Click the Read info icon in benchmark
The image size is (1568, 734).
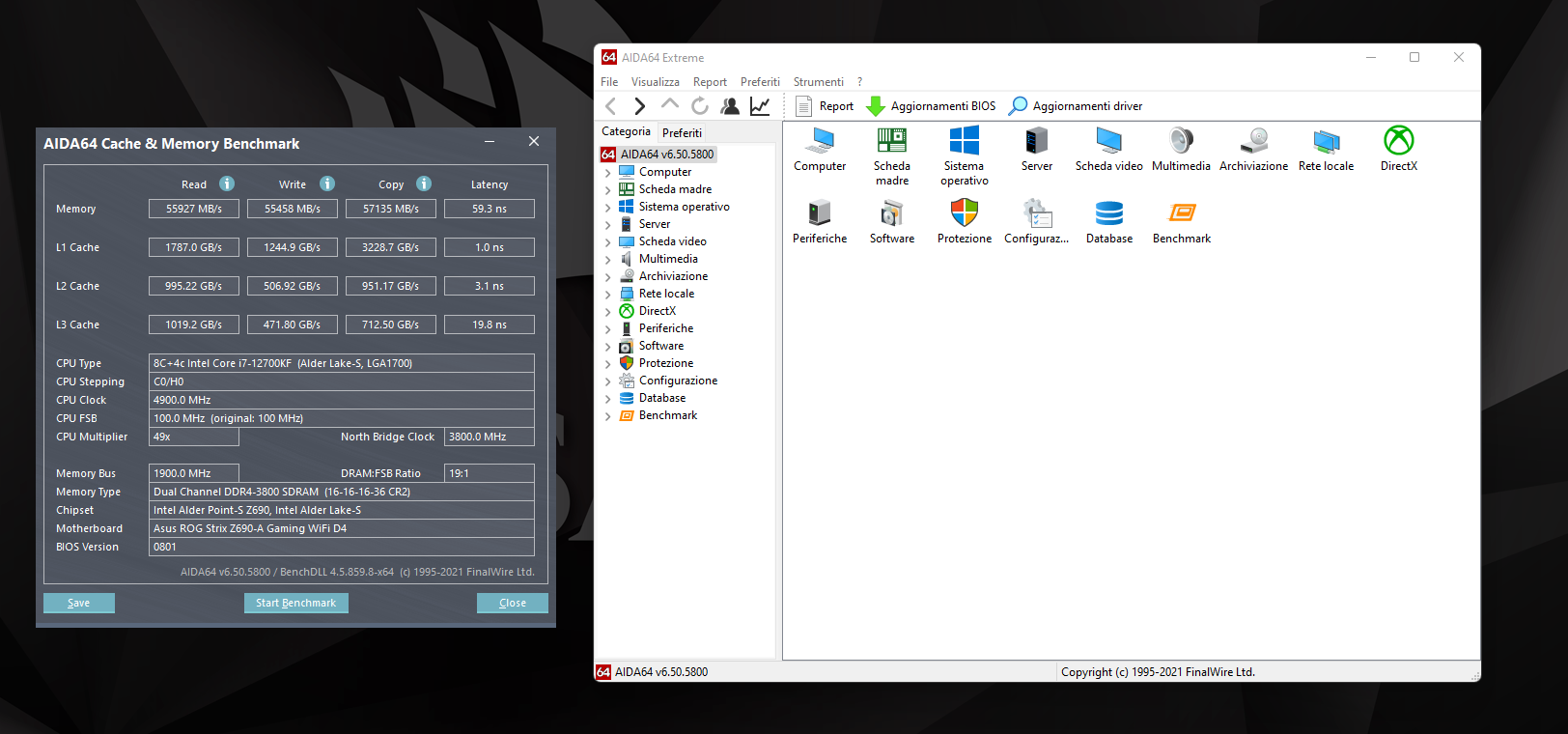tap(227, 183)
